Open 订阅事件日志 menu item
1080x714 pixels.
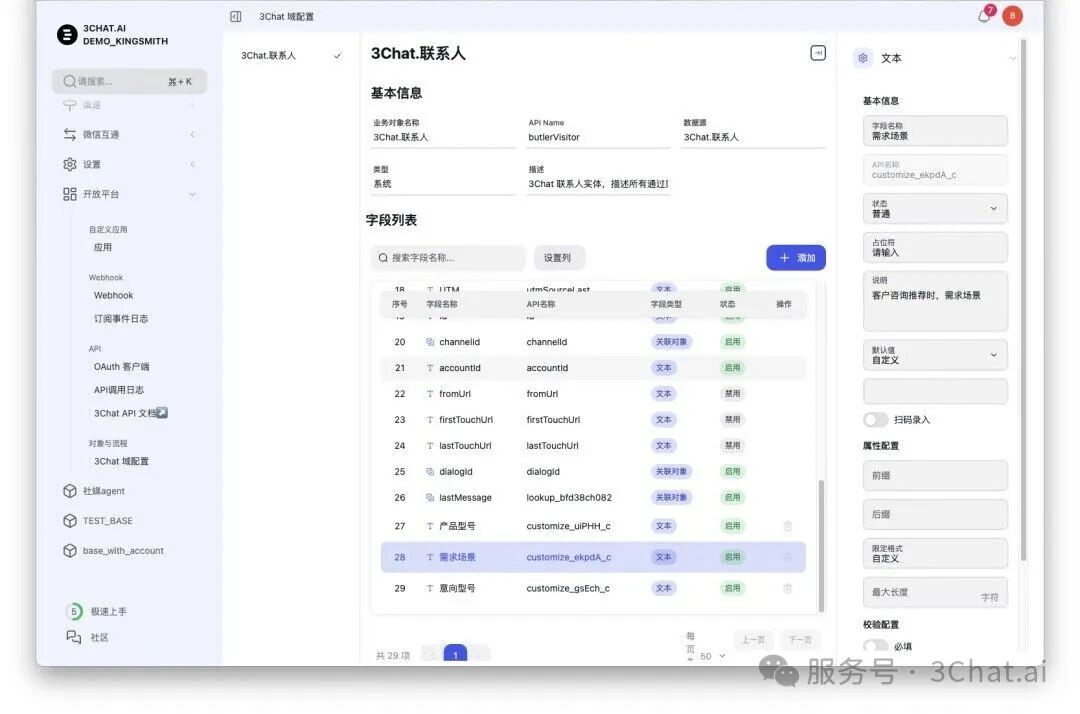coord(121,319)
